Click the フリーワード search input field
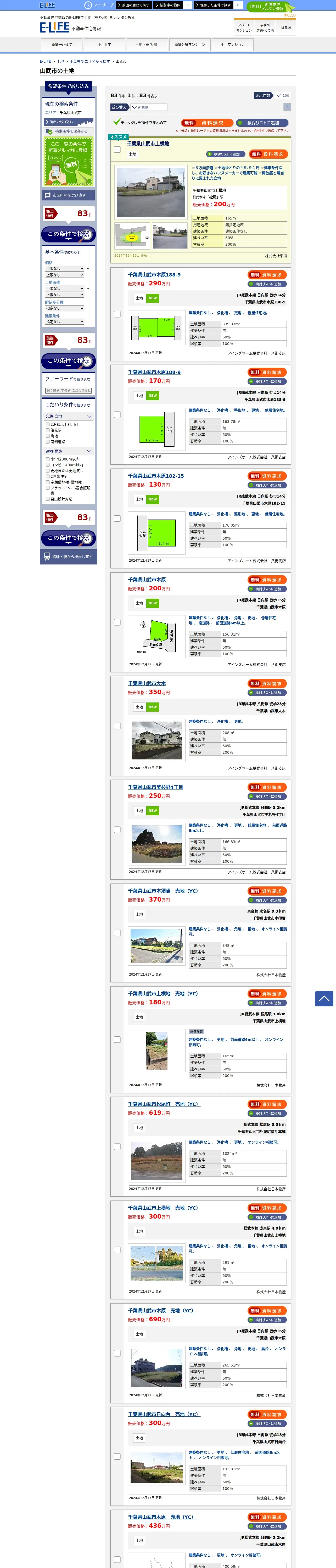The image size is (336, 1568). [x=68, y=391]
